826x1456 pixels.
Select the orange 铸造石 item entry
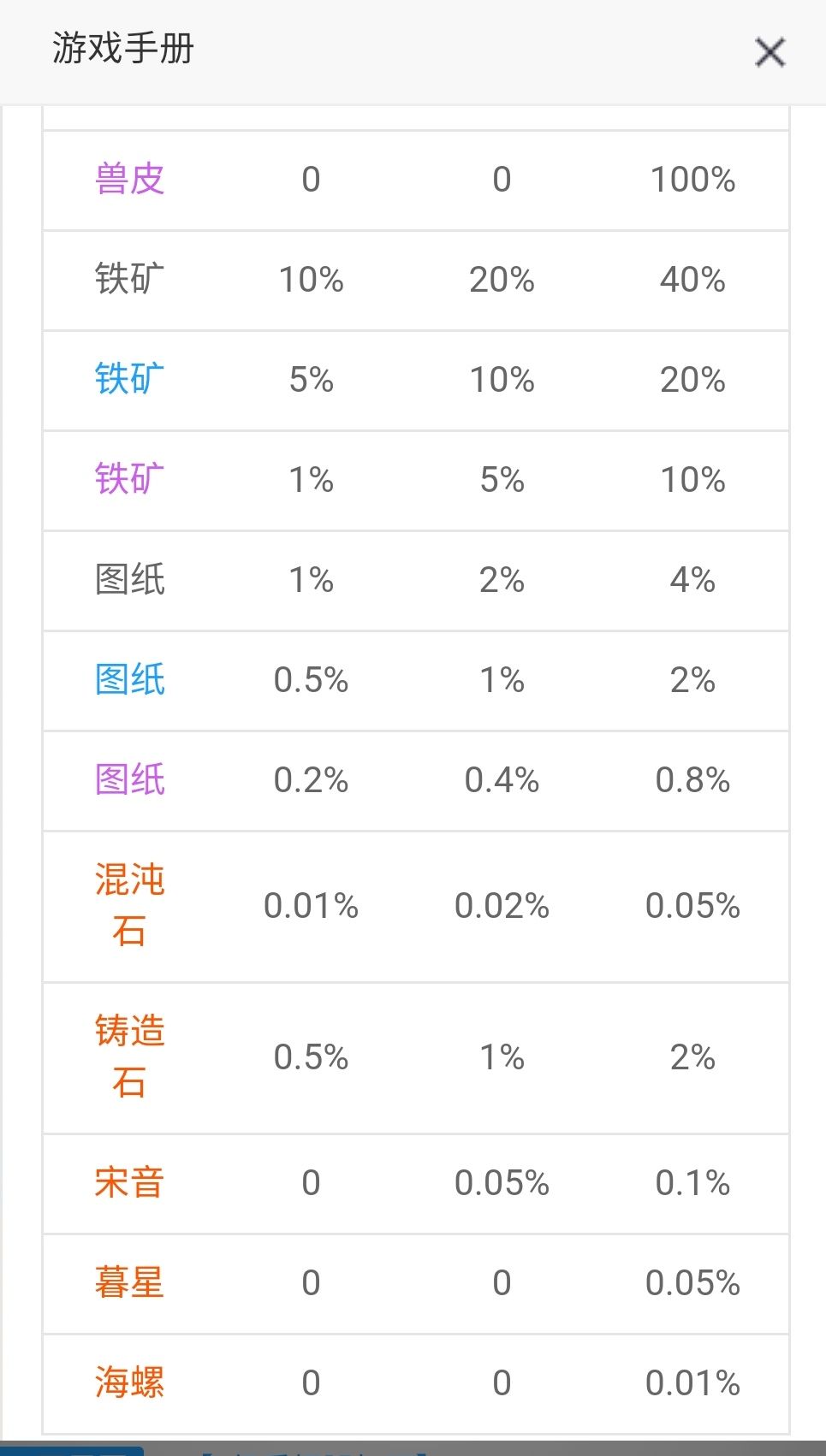129,1056
